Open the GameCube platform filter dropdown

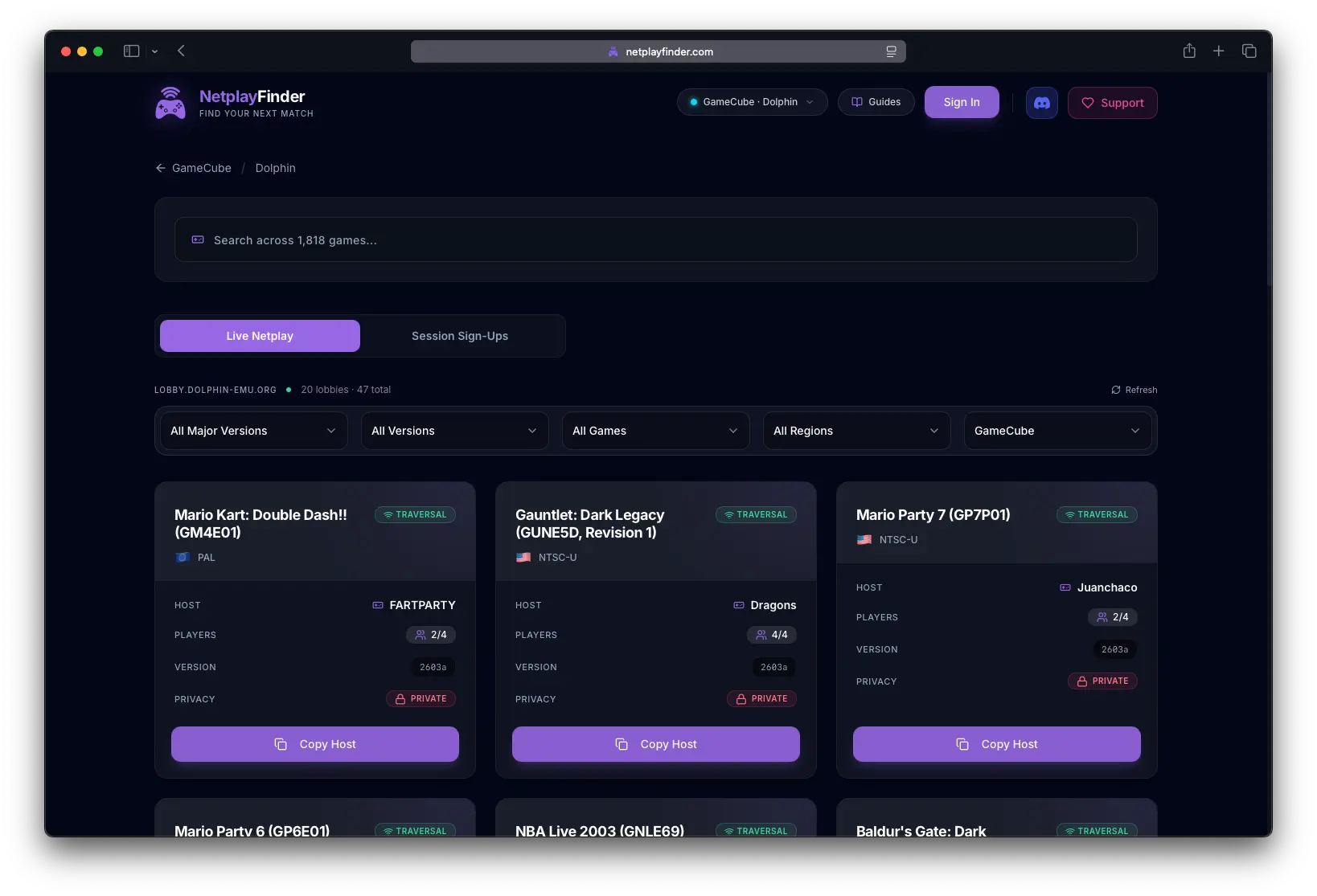point(1058,431)
